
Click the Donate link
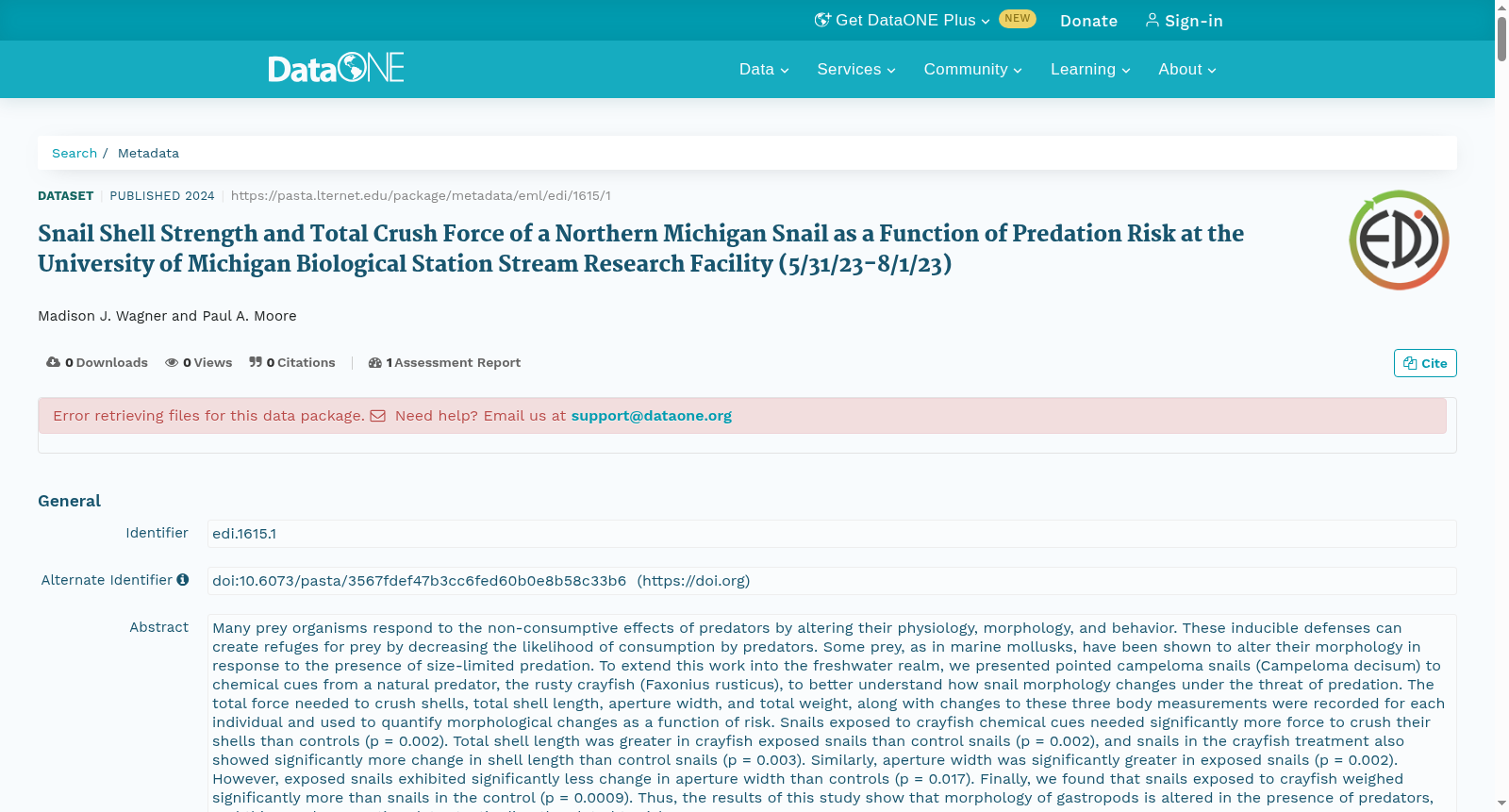(x=1088, y=21)
